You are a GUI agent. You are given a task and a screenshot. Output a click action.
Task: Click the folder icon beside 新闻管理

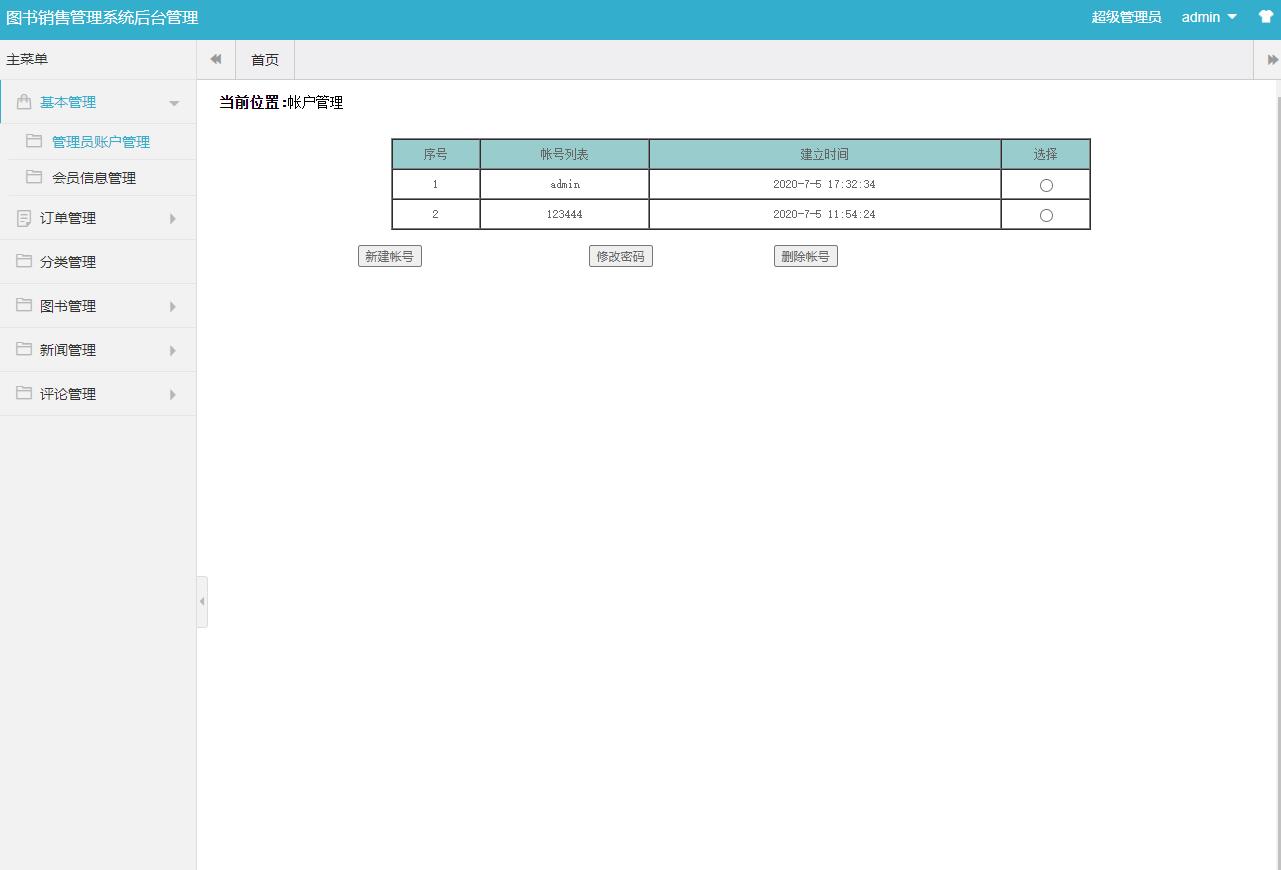click(22, 349)
